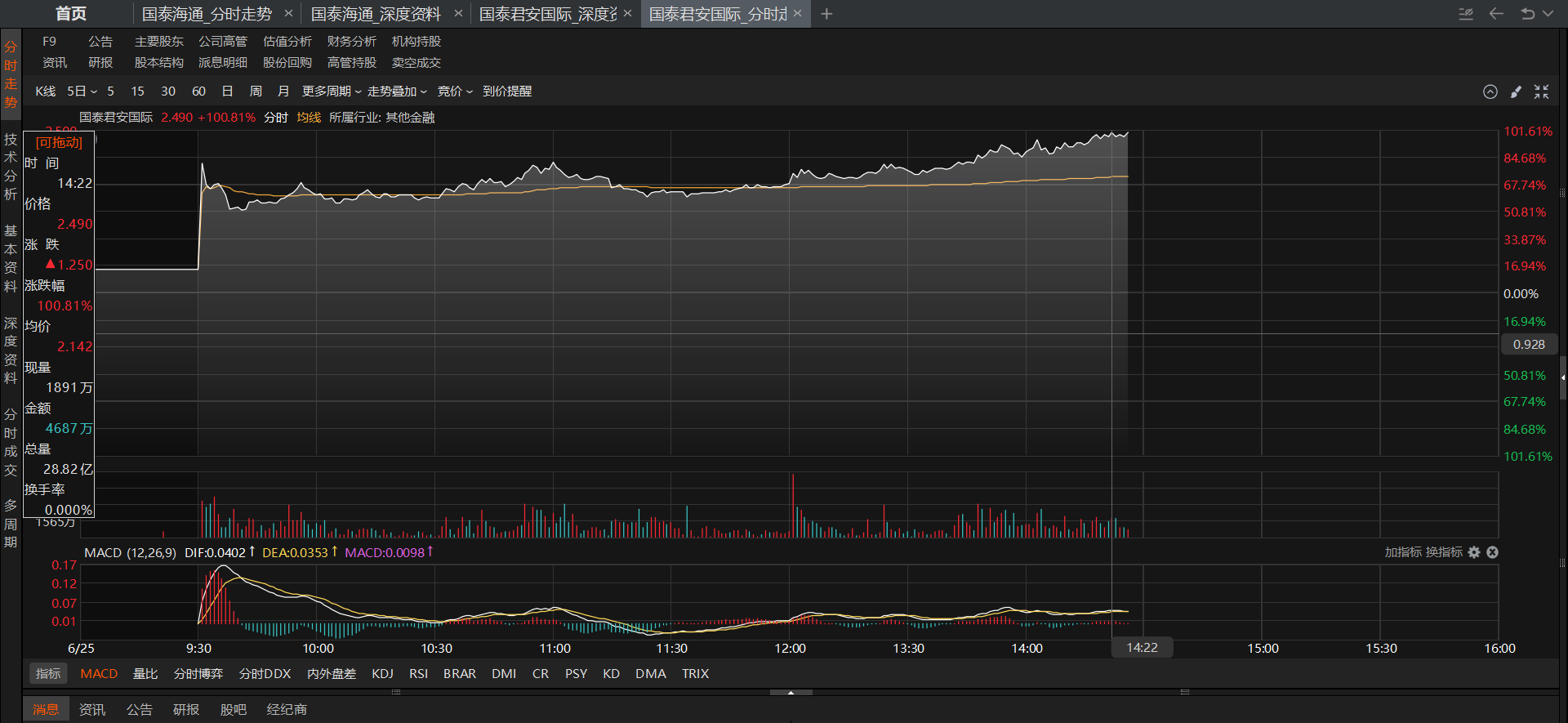1568x723 pixels.
Task: Select the RSI indicator tab
Action: [x=418, y=674]
